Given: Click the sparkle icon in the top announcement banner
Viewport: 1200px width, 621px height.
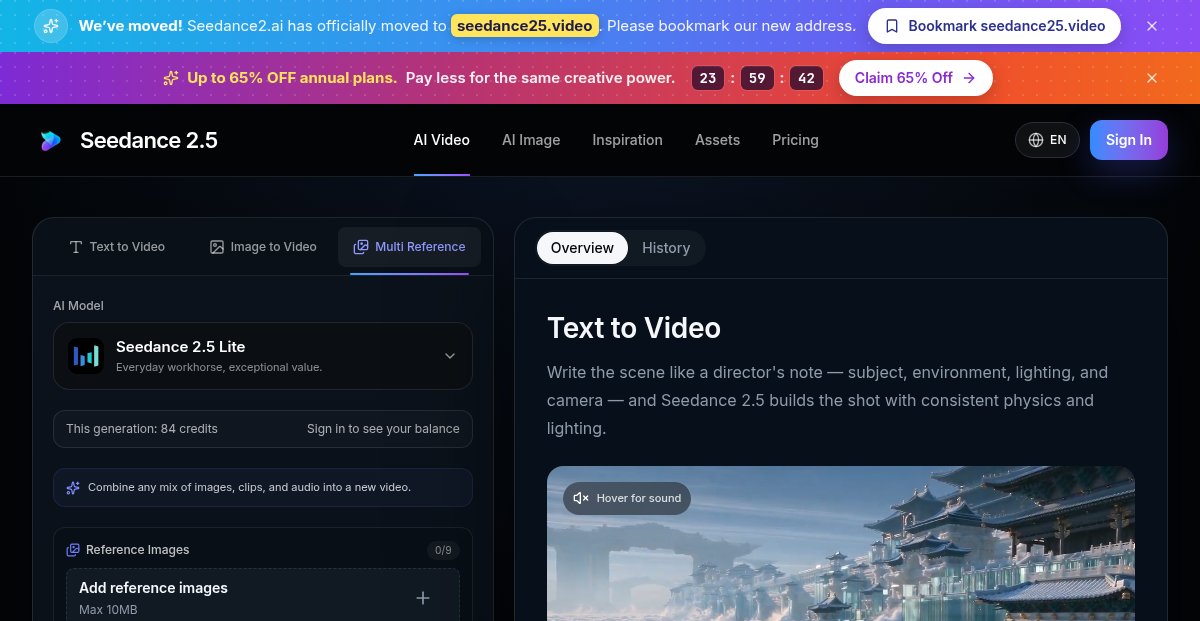Looking at the screenshot, I should pos(51,26).
